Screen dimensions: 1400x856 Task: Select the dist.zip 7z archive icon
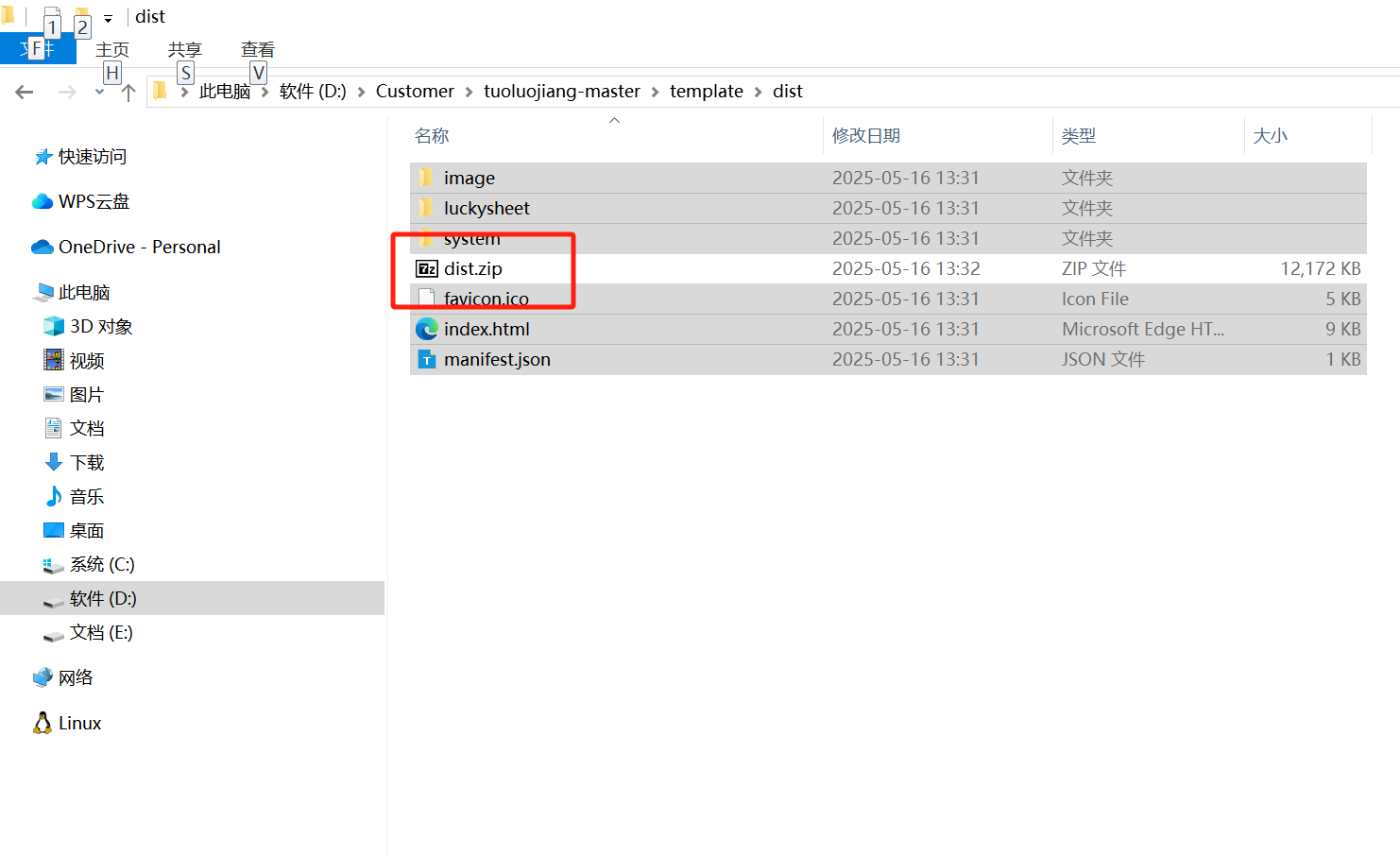tap(427, 269)
